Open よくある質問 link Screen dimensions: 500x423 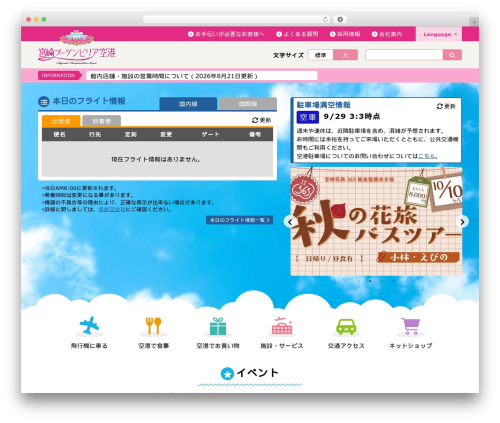(297, 34)
